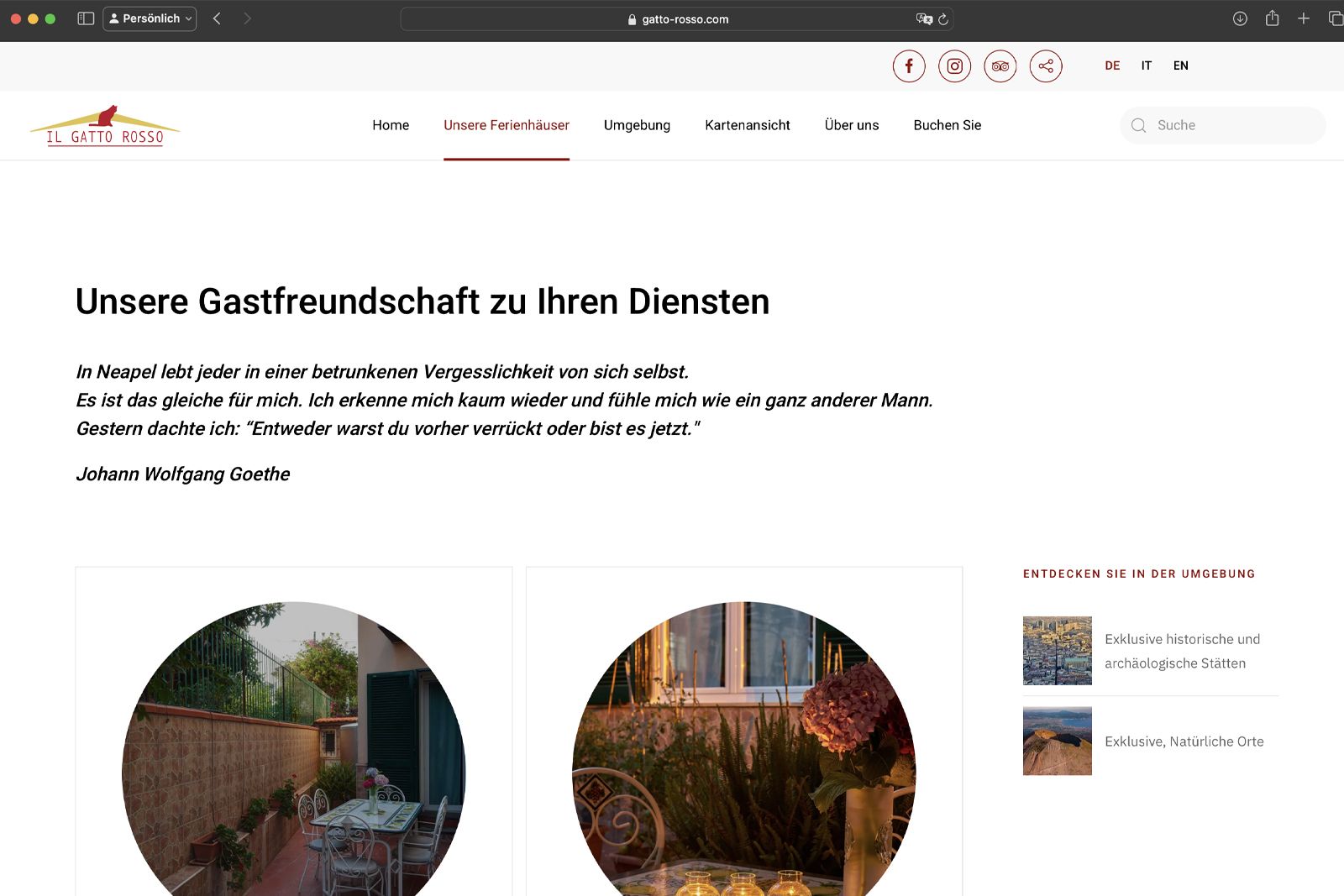Viewport: 1344px width, 896px height.
Task: Show Safari downloads
Action: pos(1240,18)
